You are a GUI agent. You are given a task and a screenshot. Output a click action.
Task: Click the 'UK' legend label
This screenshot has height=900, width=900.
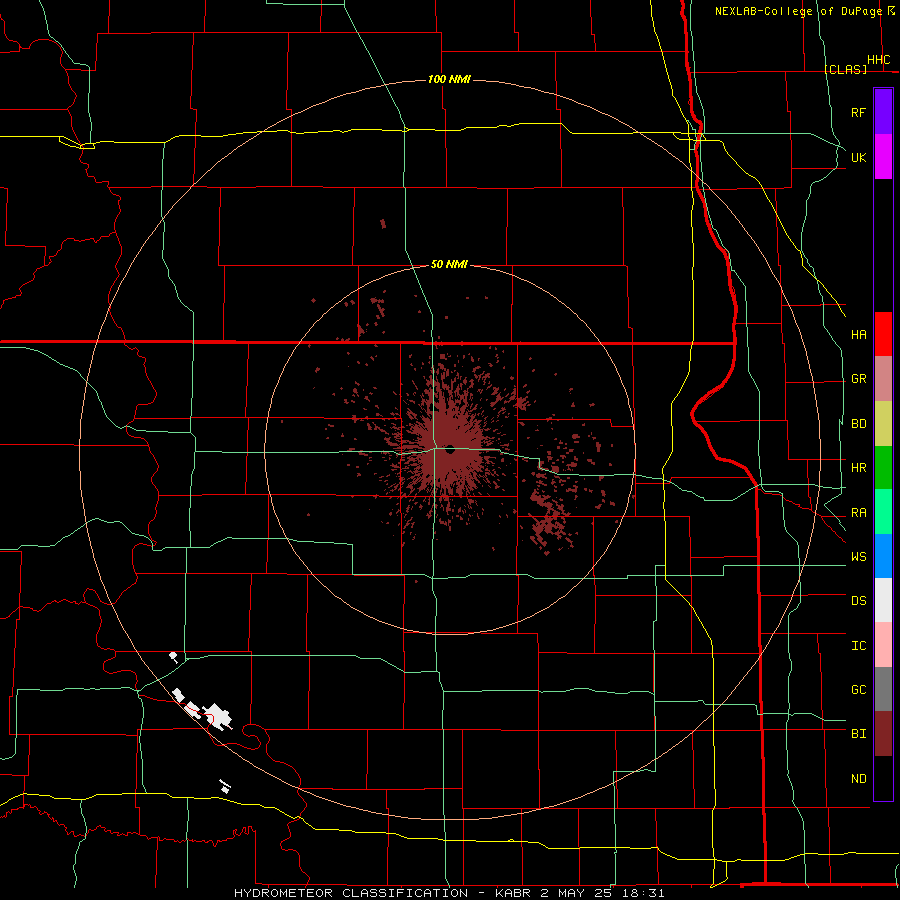859,157
